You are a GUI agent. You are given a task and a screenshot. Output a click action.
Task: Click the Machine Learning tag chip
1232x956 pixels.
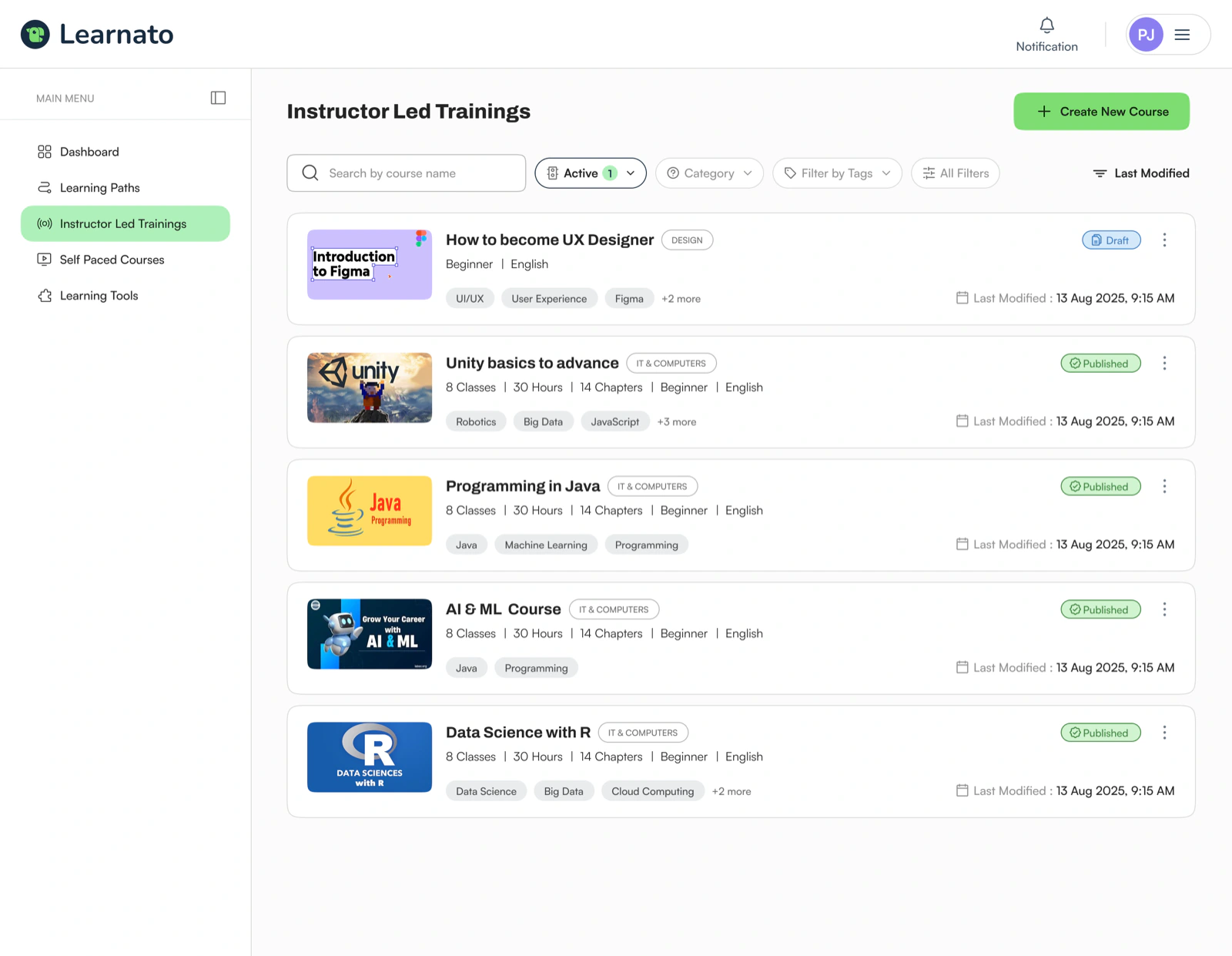(546, 545)
